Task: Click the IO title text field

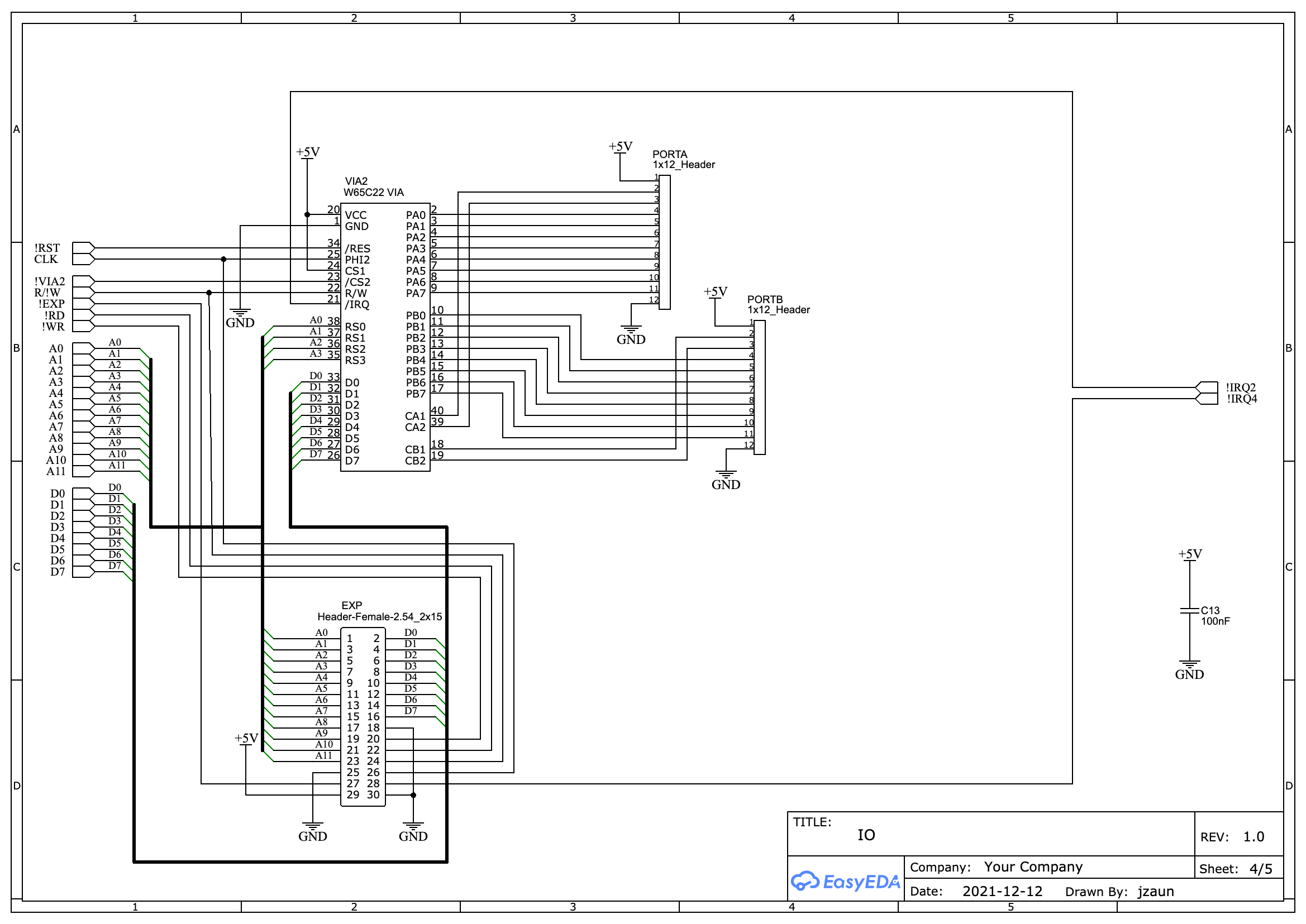Action: click(865, 835)
